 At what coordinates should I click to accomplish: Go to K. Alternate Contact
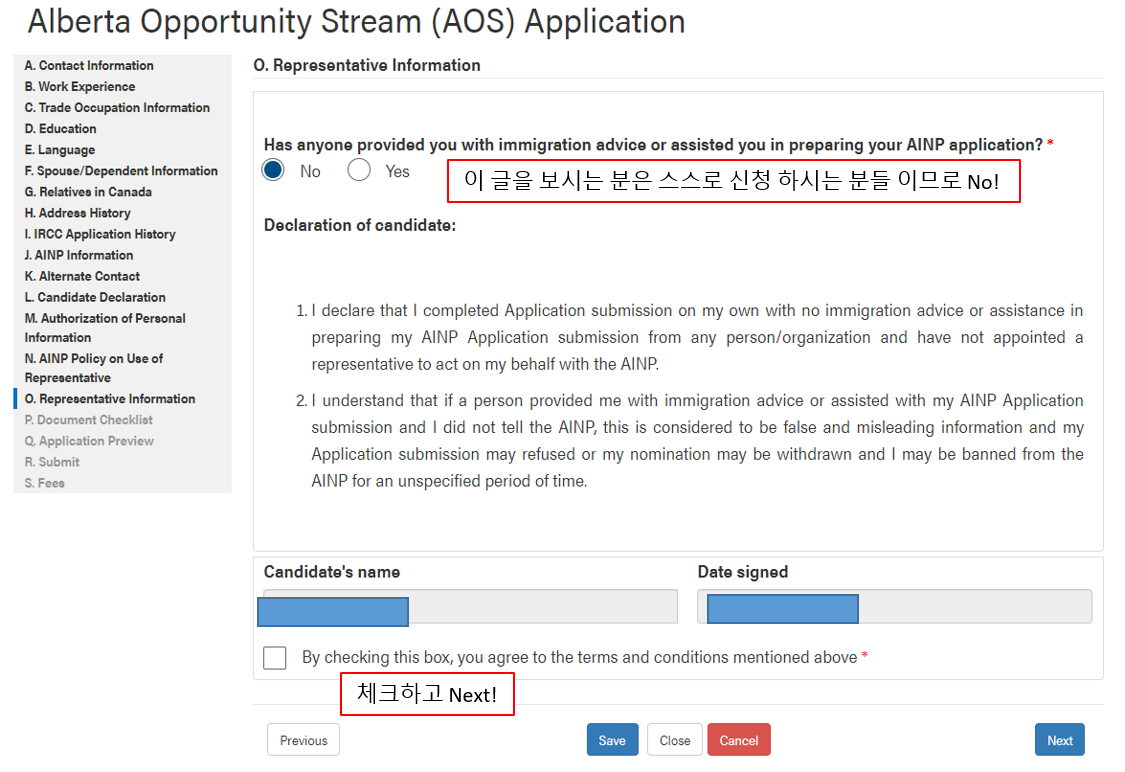83,276
